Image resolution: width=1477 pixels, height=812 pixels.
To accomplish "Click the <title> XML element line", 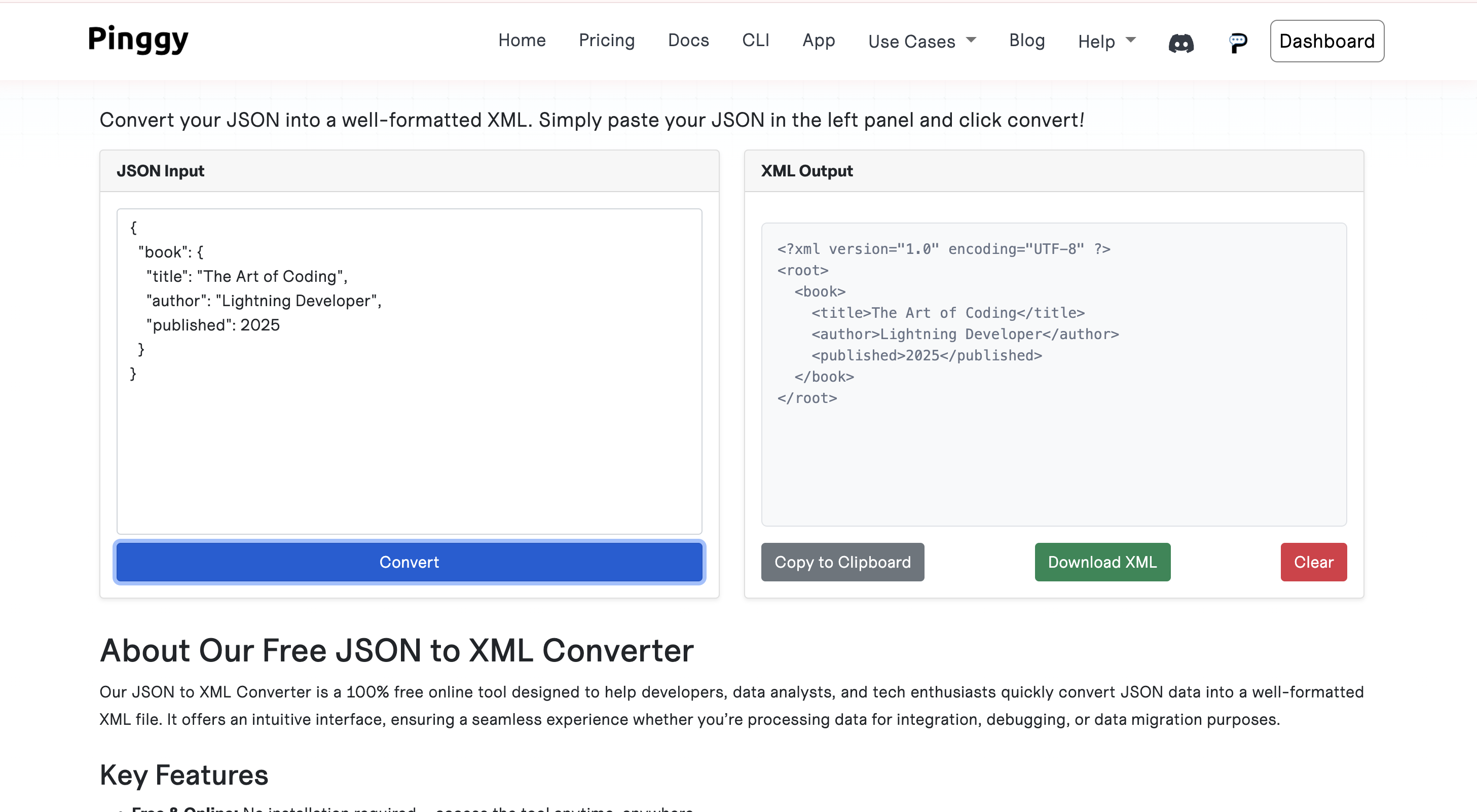I will (x=948, y=313).
